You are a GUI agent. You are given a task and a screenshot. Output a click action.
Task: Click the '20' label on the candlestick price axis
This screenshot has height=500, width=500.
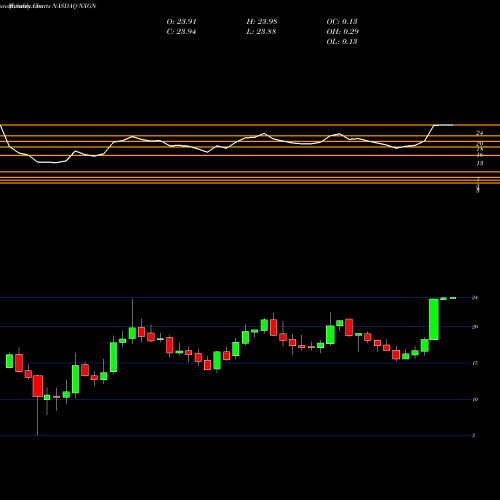pos(475,327)
